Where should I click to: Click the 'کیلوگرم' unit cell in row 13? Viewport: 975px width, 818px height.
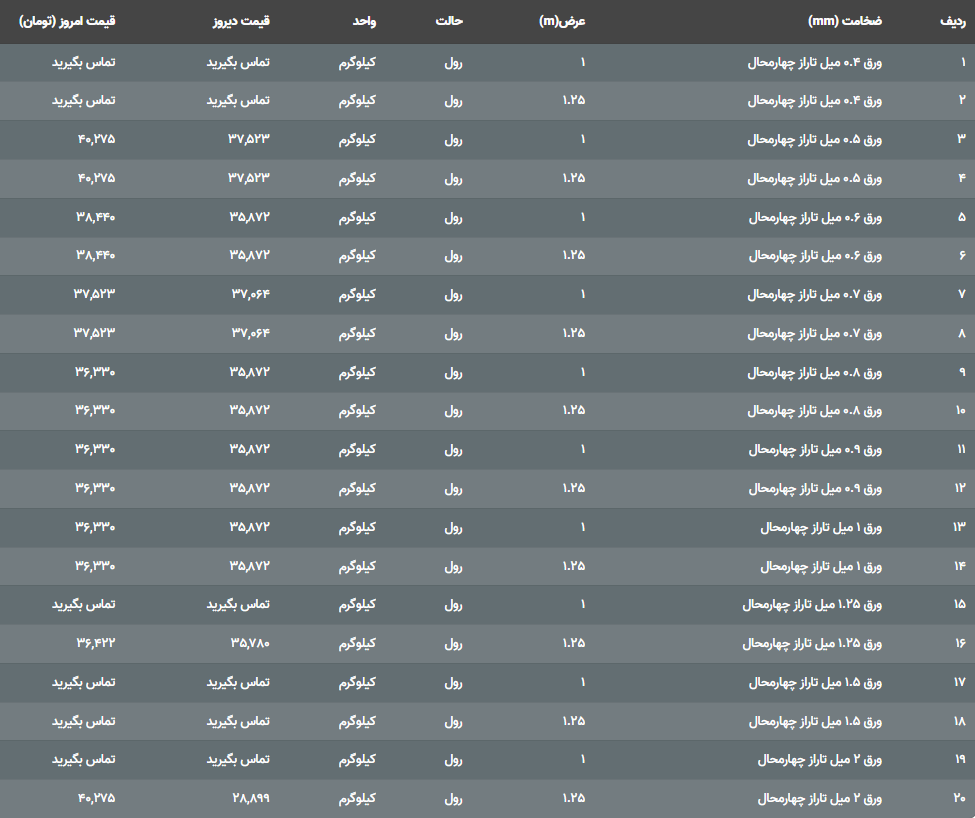pyautogui.click(x=357, y=527)
